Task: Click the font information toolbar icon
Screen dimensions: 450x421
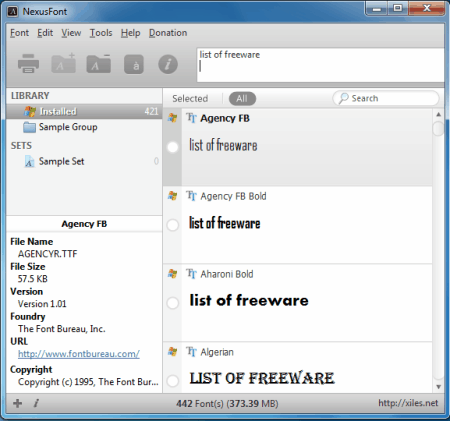Action: point(168,64)
